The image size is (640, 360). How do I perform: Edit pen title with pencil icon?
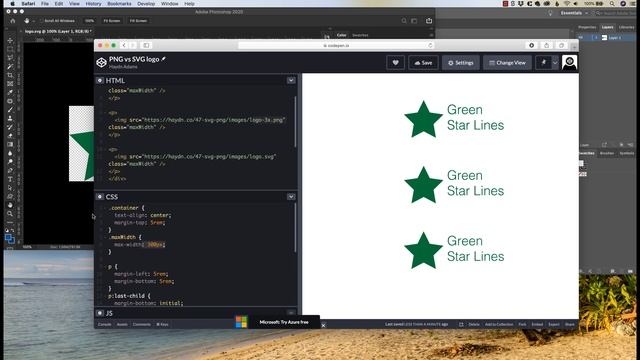(164, 59)
